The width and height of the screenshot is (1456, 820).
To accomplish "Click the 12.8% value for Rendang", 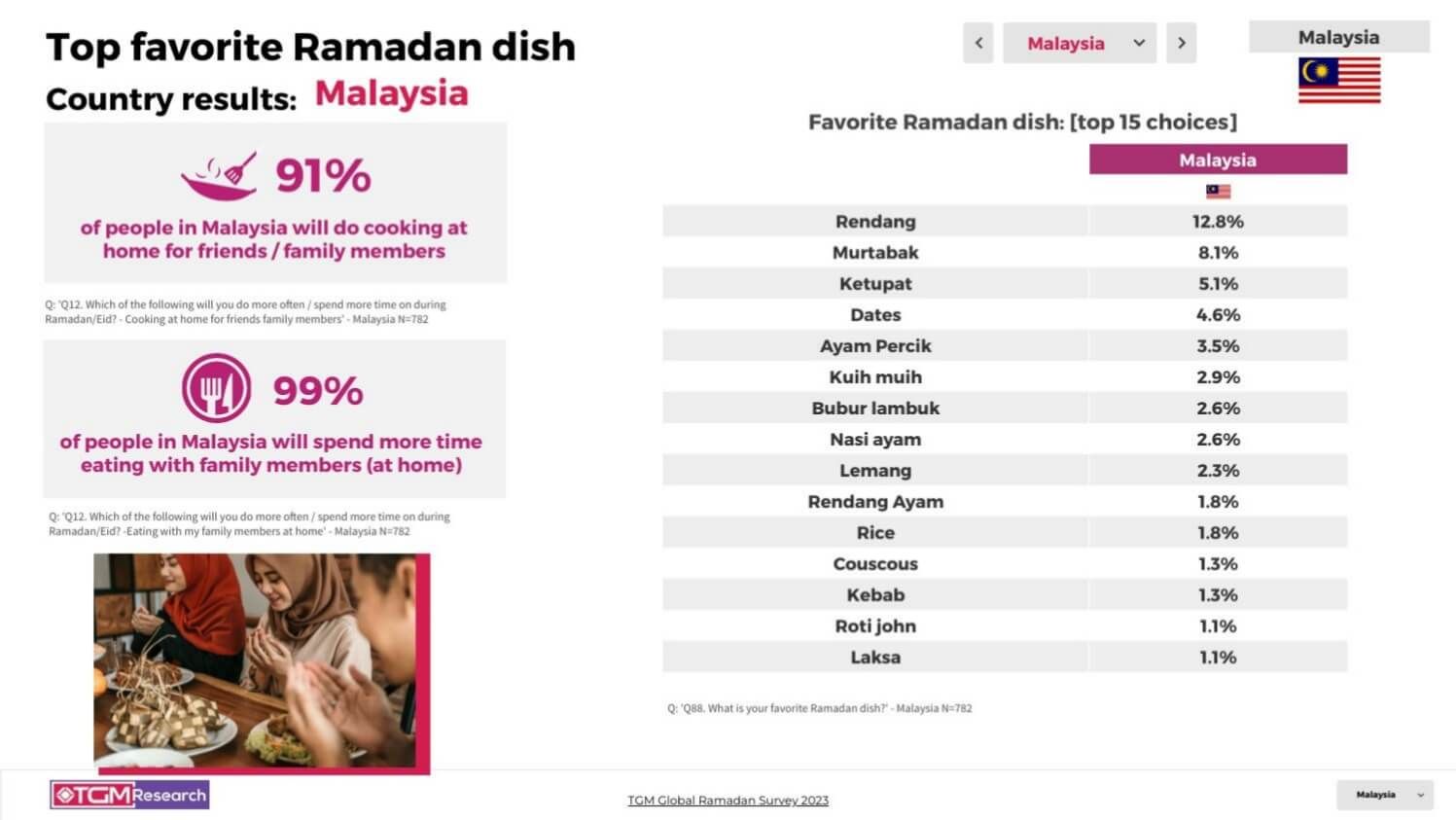I will tap(1219, 221).
